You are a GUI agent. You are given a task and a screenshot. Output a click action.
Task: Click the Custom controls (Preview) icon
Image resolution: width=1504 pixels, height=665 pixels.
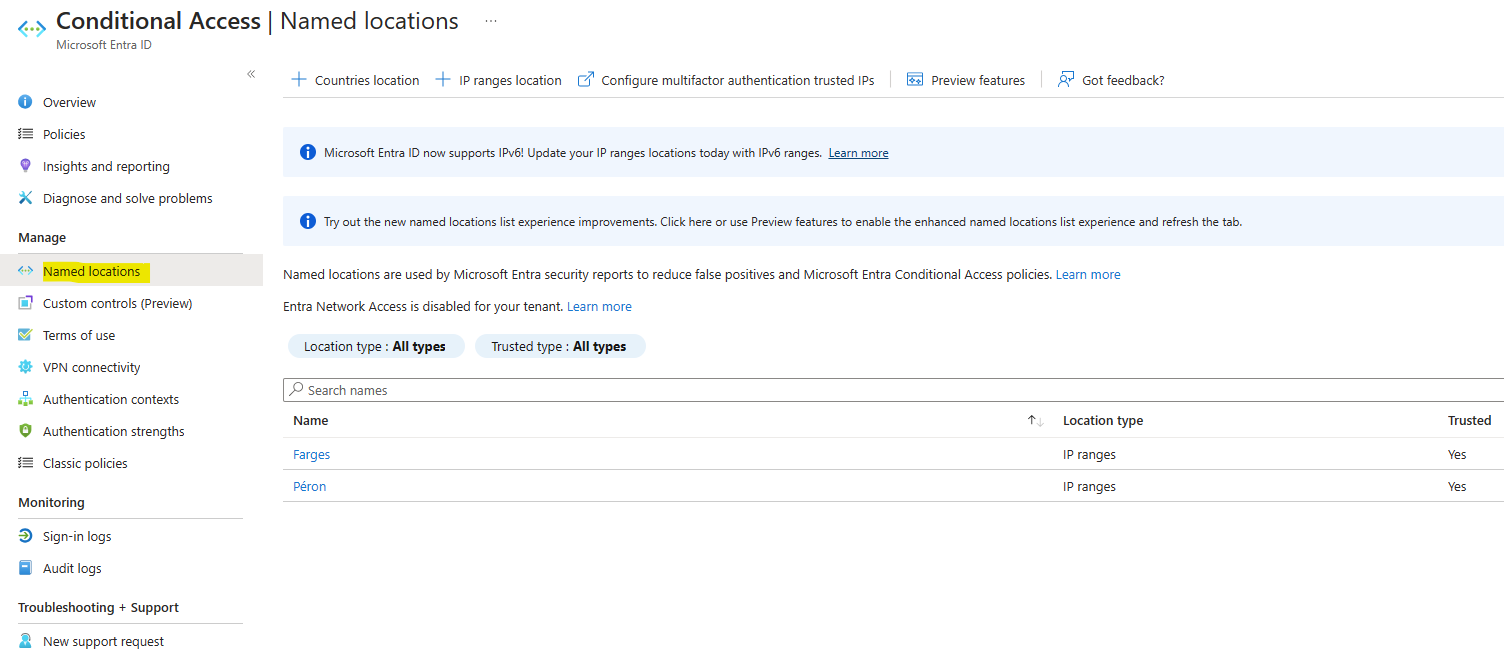click(26, 303)
